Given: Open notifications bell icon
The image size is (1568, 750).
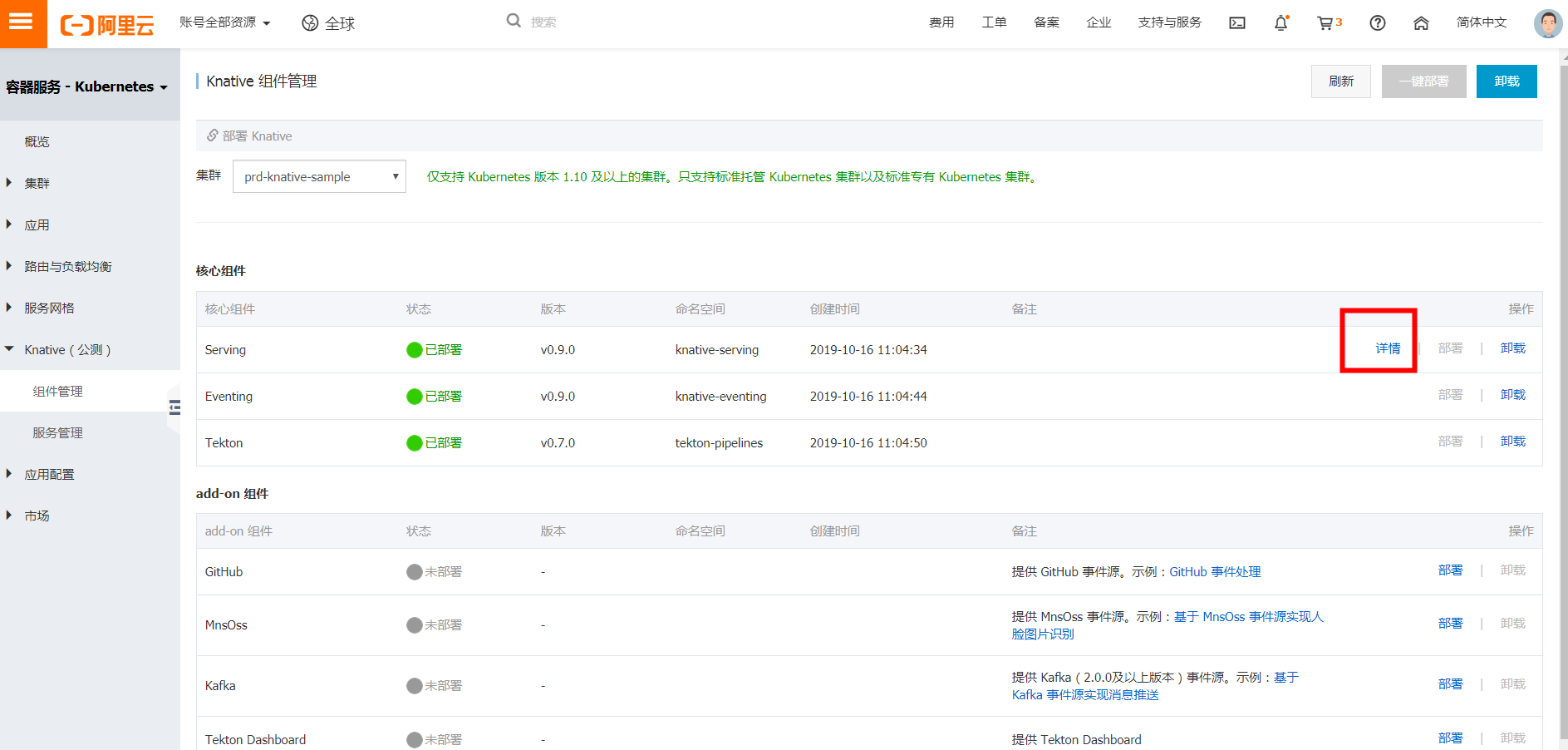Looking at the screenshot, I should 1280,23.
